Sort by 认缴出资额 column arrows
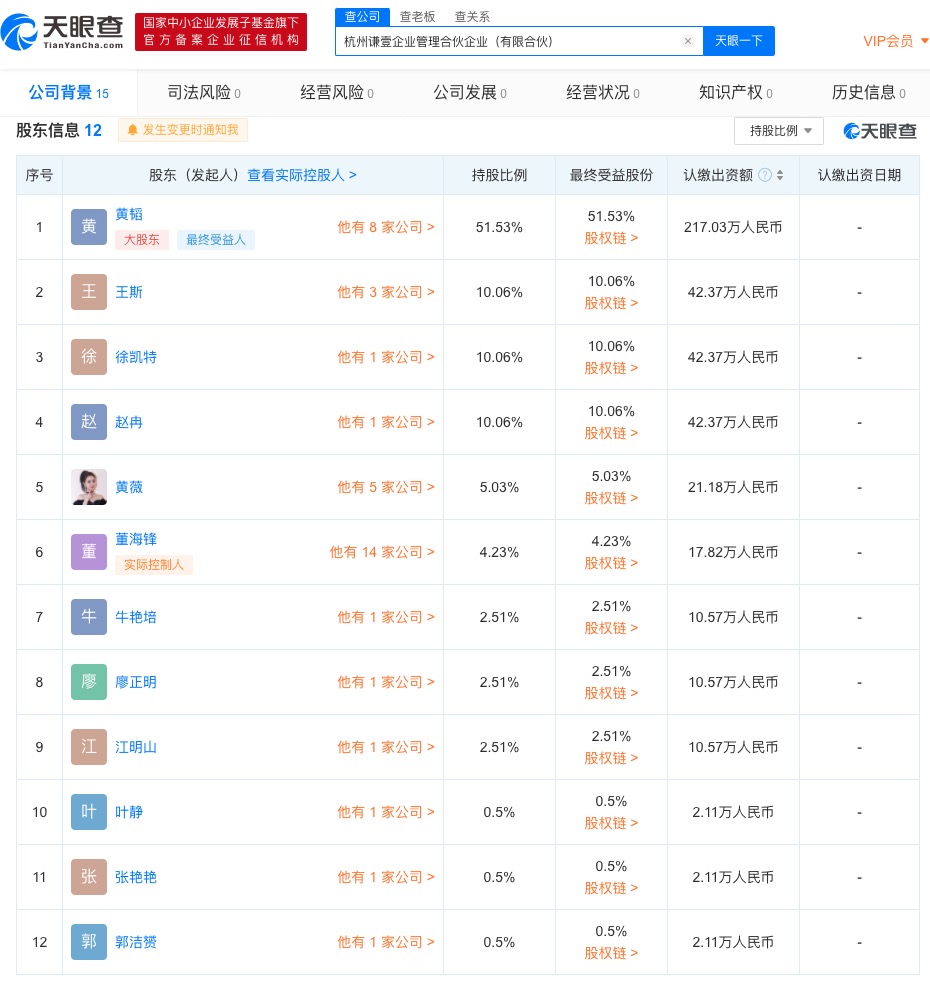Screen dimensions: 930x993 [x=780, y=175]
